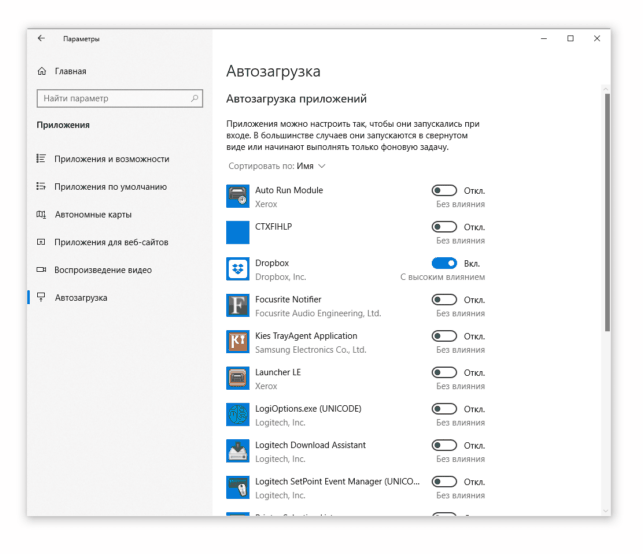Enable Auto Run Module startup toggle
643x554 pixels.
click(444, 190)
